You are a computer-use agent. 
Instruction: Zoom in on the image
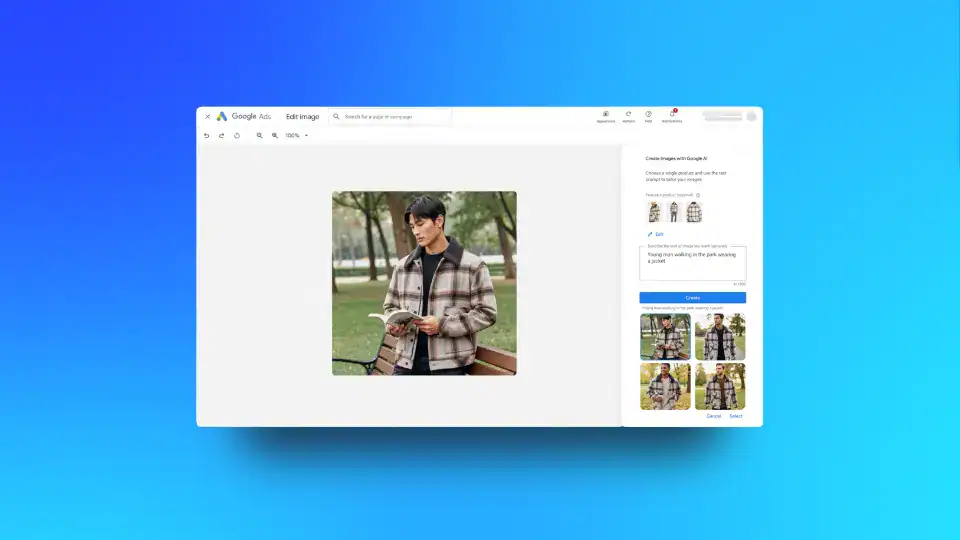coord(275,135)
